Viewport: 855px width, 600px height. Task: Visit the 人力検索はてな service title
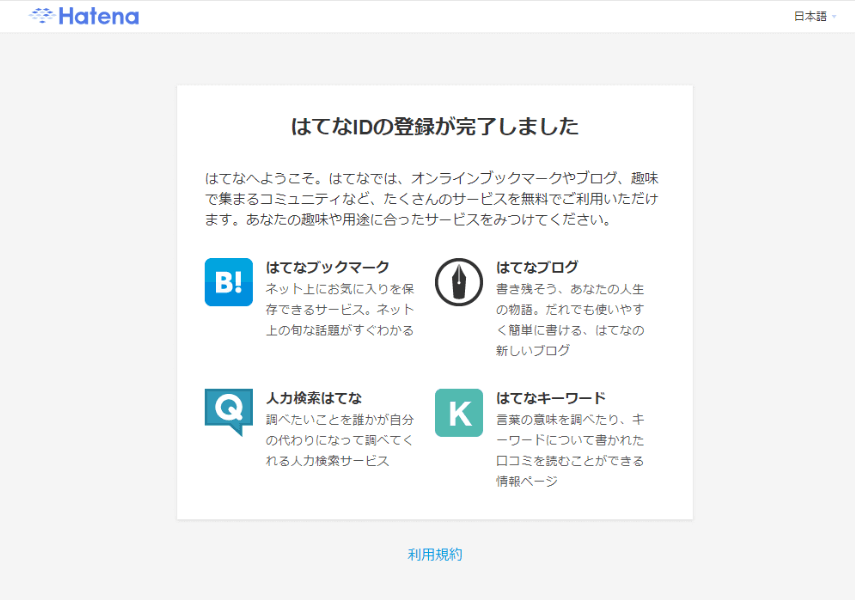pos(314,398)
